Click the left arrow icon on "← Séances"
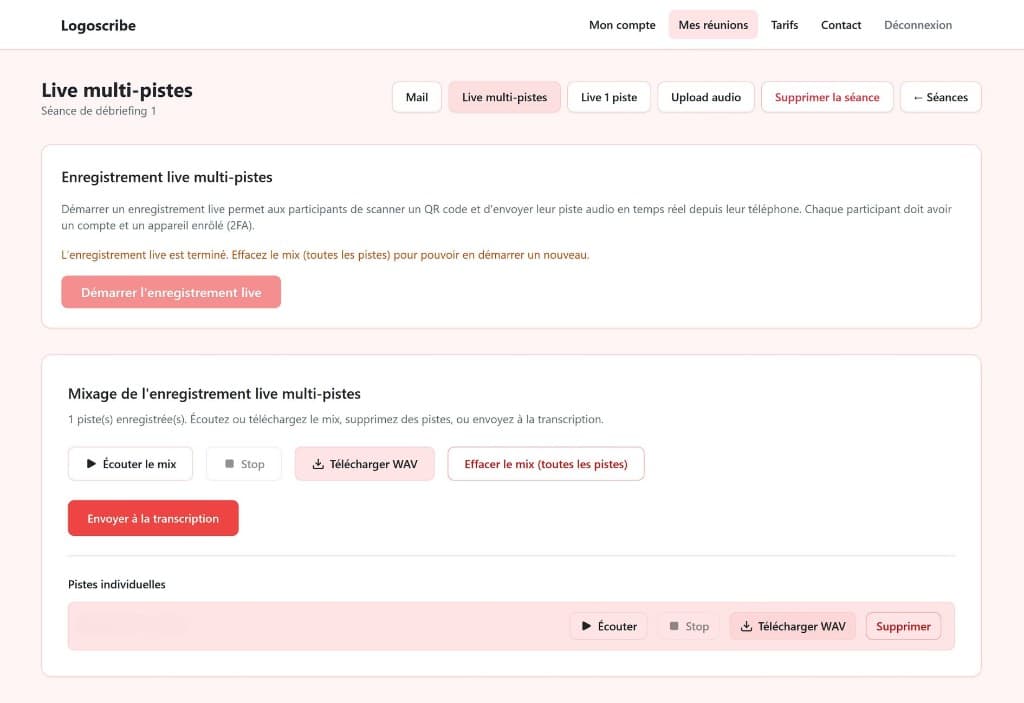 coord(919,97)
